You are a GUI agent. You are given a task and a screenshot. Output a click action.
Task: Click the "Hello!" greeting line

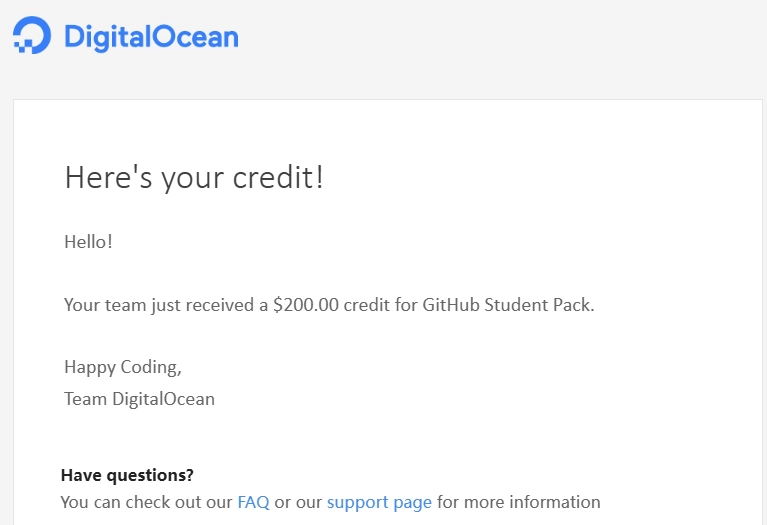coord(88,241)
